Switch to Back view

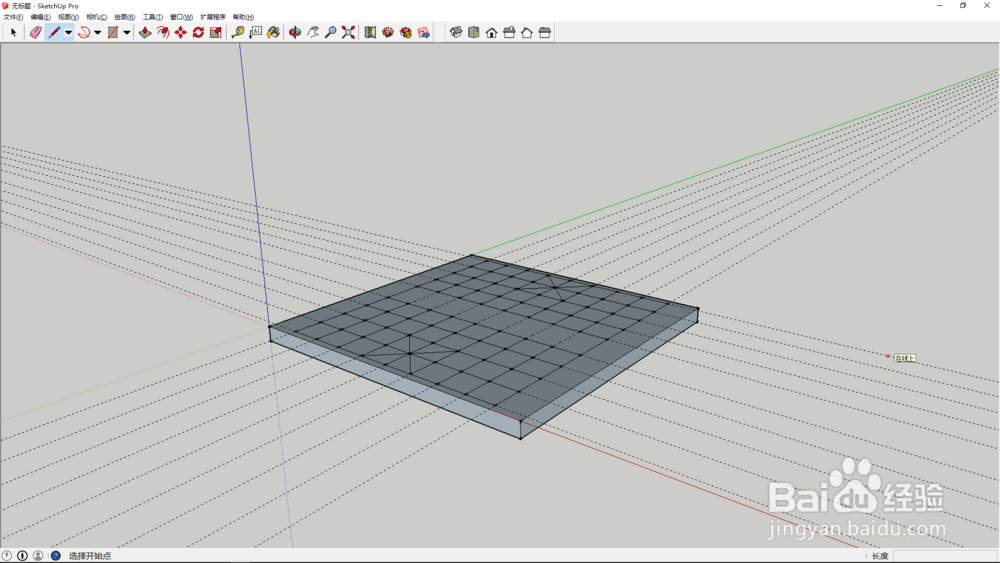pos(527,33)
